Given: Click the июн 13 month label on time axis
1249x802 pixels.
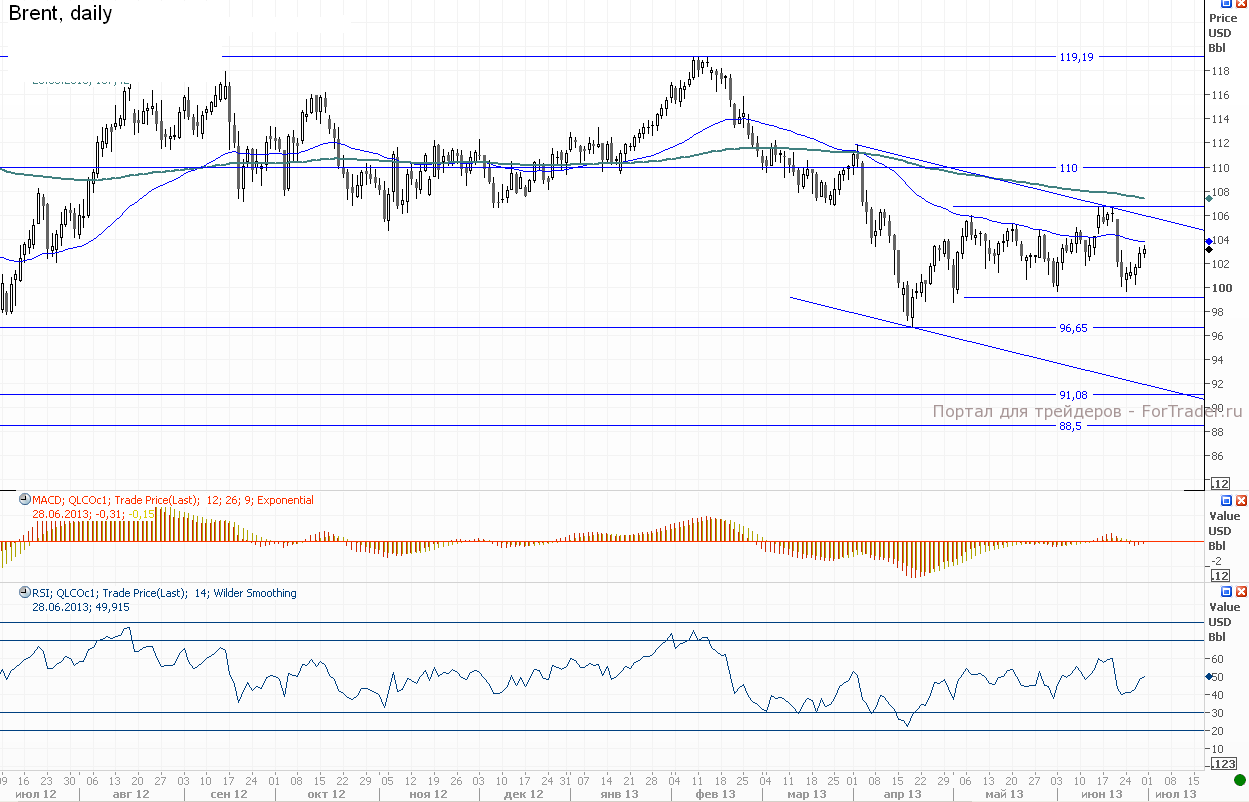Looking at the screenshot, I should click(x=1102, y=794).
